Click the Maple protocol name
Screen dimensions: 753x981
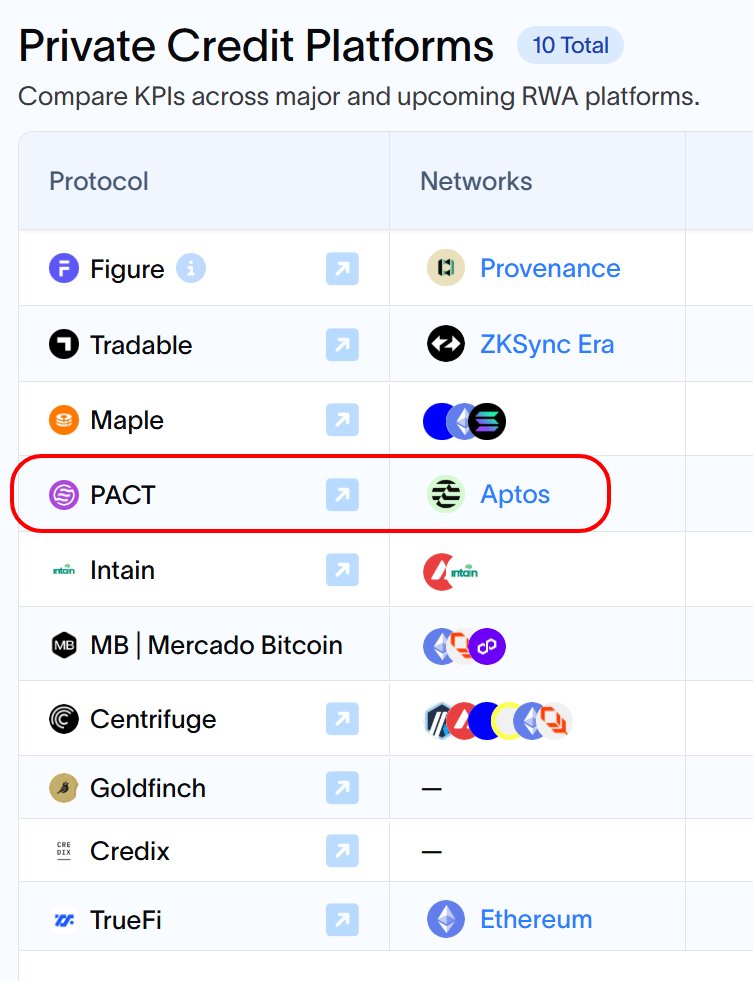[127, 420]
